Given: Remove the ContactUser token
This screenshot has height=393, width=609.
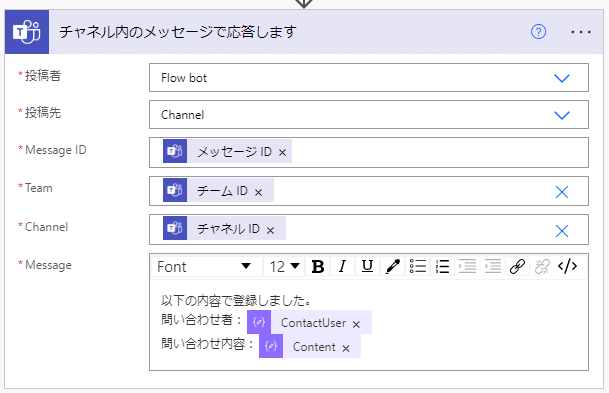Looking at the screenshot, I should pos(356,324).
